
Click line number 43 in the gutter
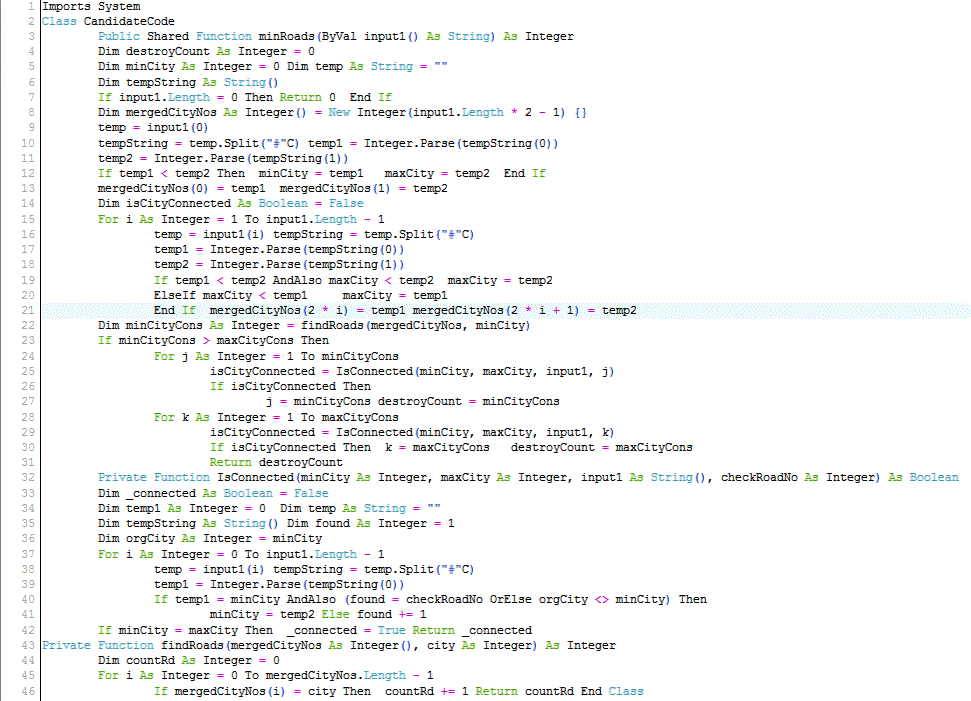(29, 645)
